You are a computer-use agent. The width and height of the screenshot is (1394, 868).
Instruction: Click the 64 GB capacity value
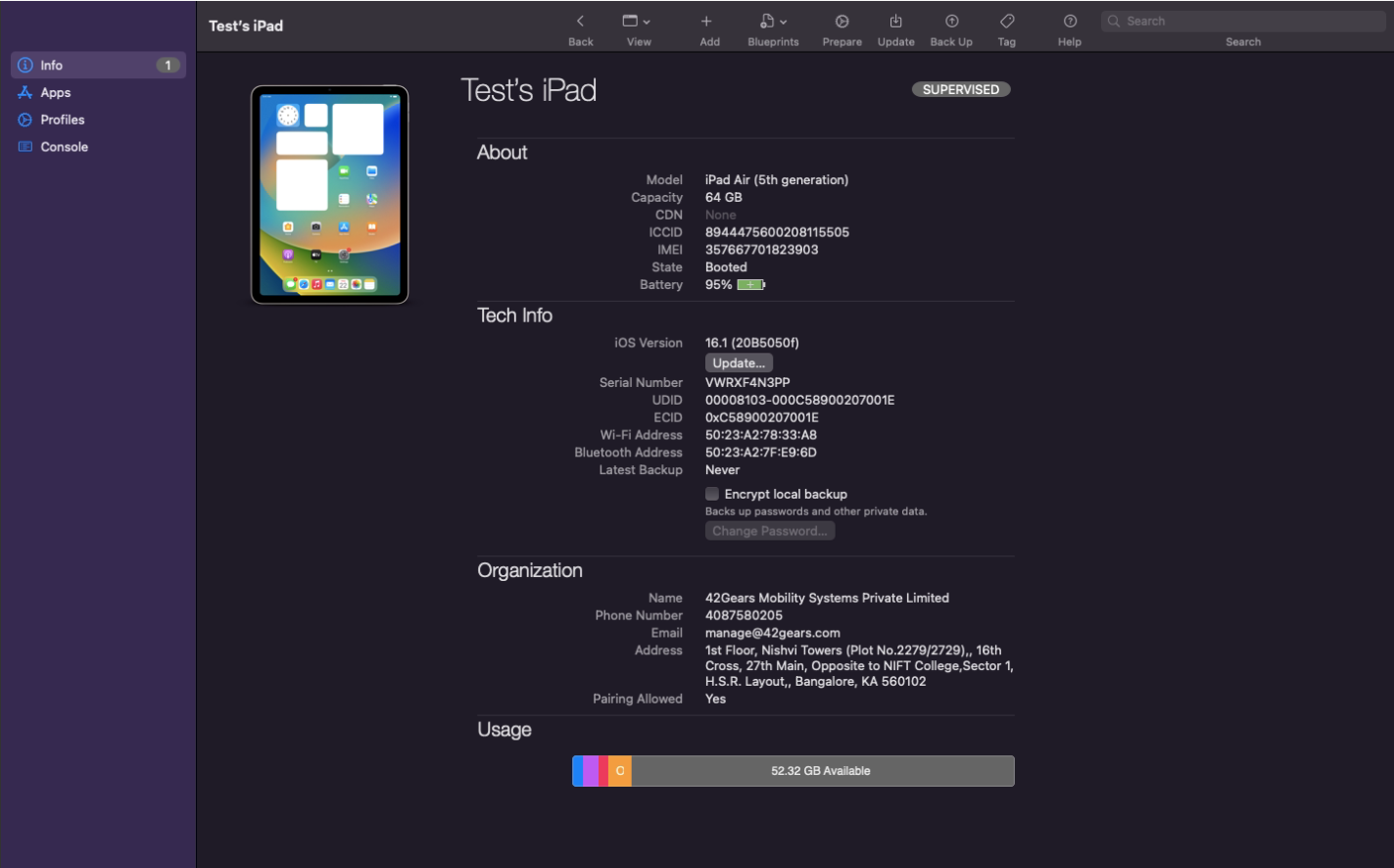(724, 198)
